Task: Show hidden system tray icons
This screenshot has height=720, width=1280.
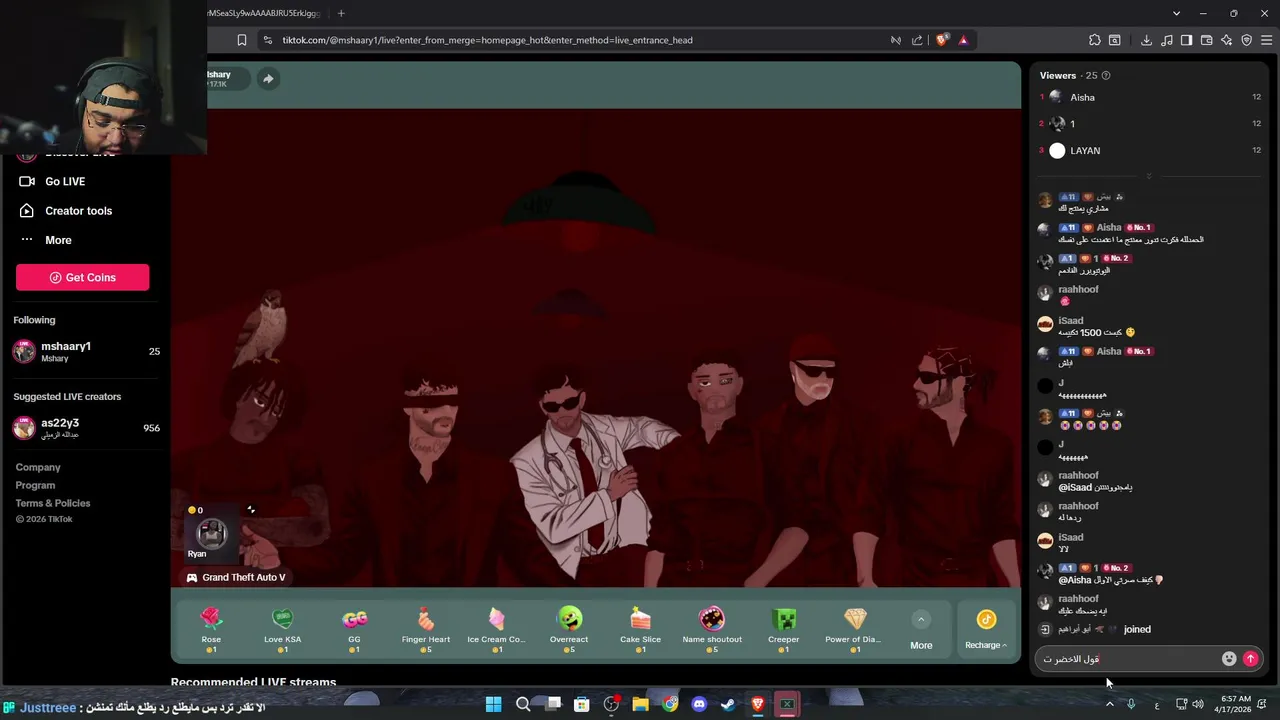Action: click(x=1109, y=704)
